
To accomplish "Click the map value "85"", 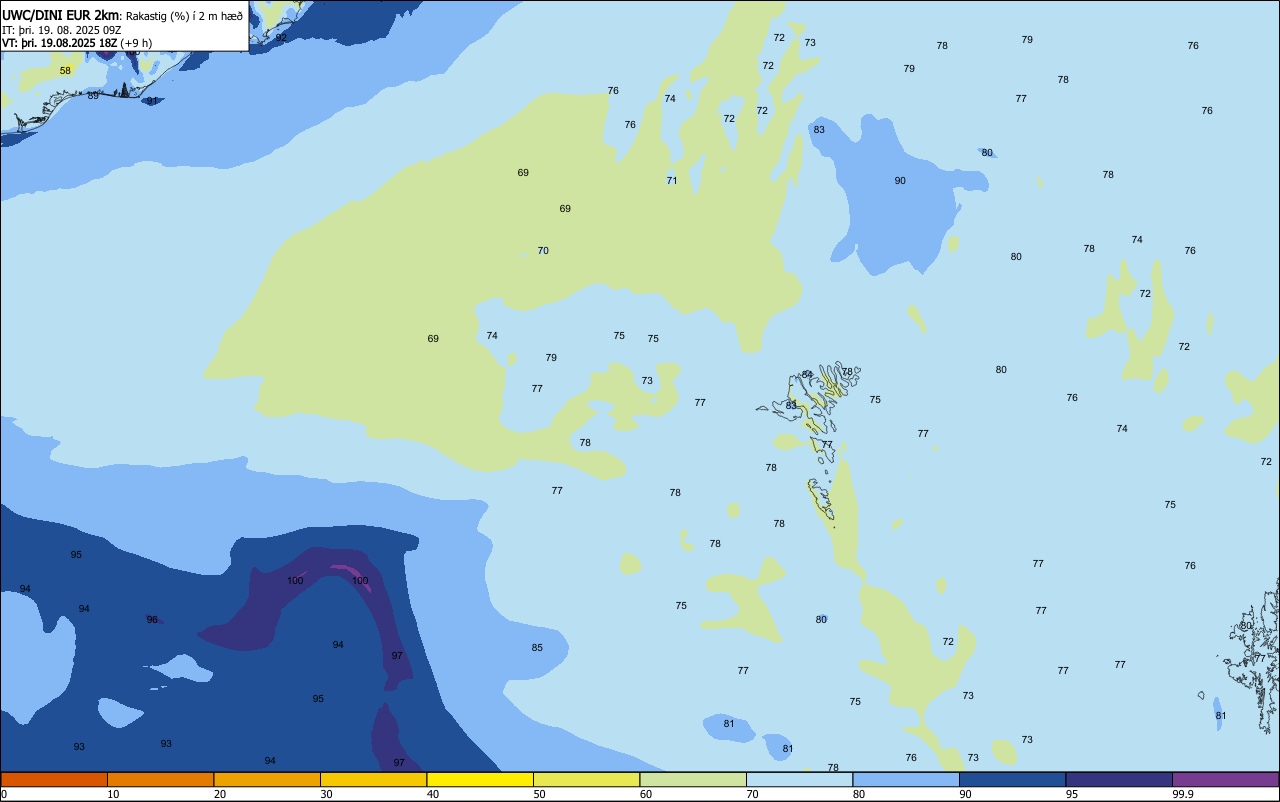I will (537, 648).
